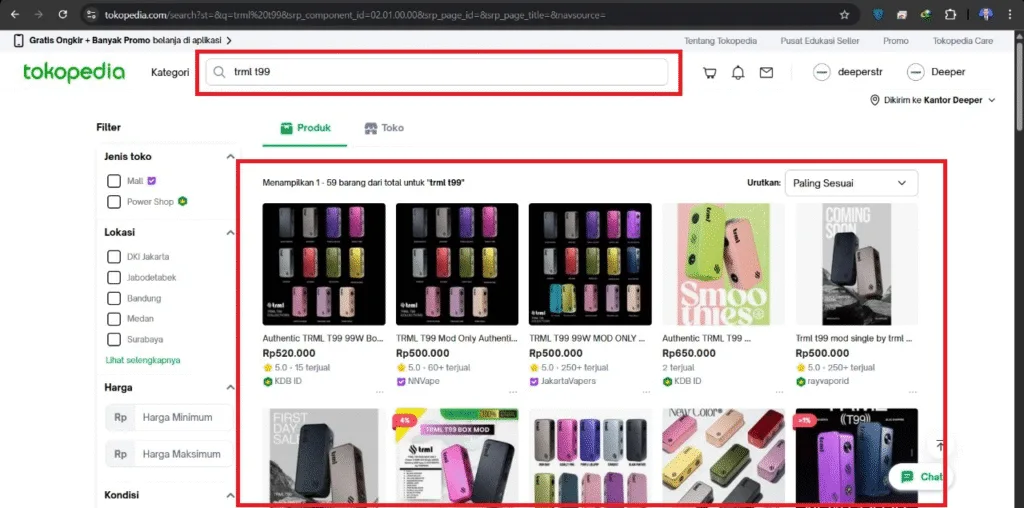Open the Kategori menu
Screen dimensions: 1024x508
[x=170, y=72]
